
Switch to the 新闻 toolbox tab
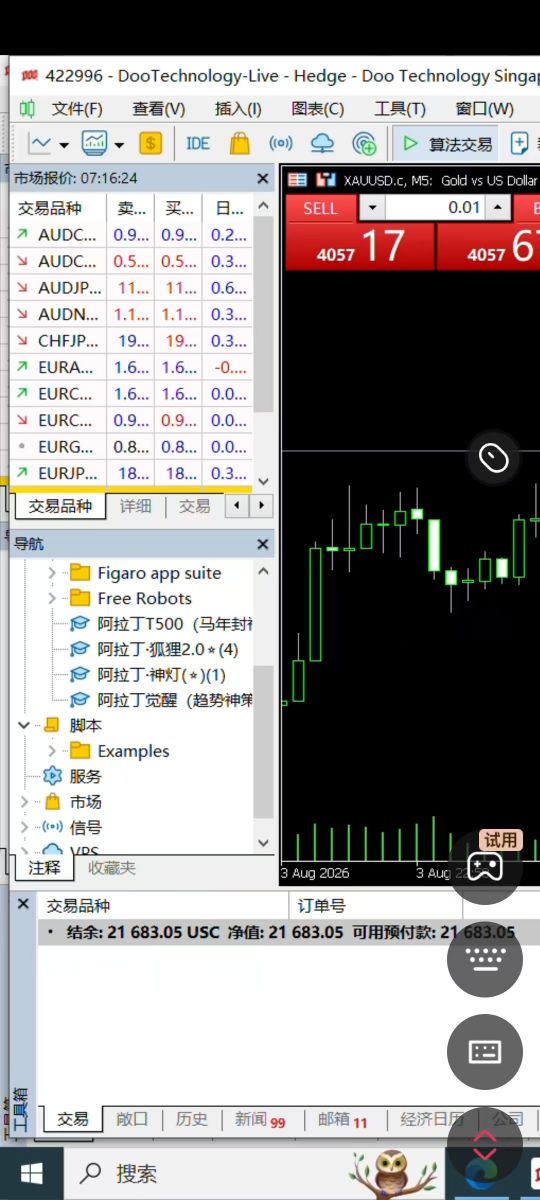[x=259, y=1119]
